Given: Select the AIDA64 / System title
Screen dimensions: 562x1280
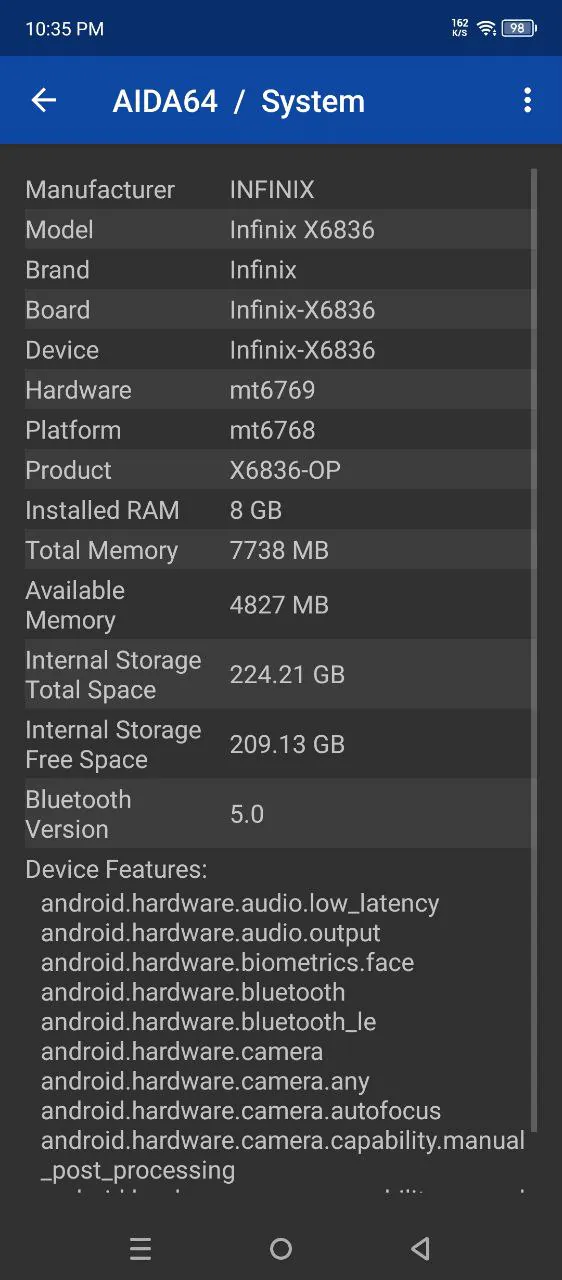Looking at the screenshot, I should (x=239, y=101).
